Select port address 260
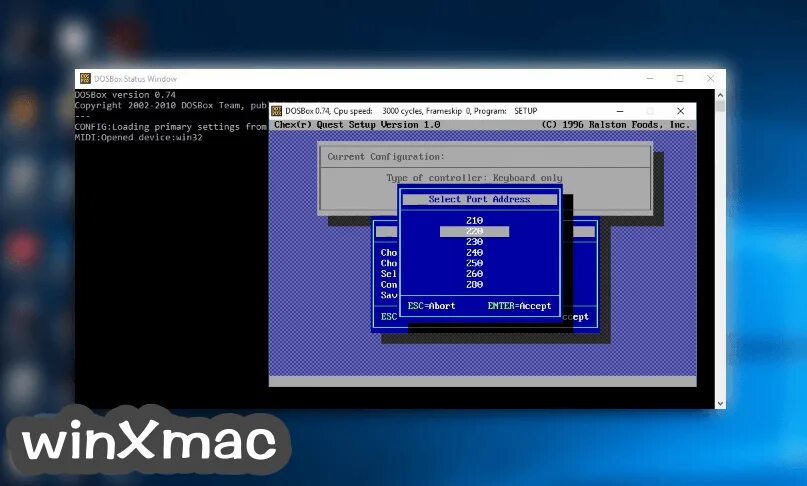807x486 pixels. coord(474,274)
